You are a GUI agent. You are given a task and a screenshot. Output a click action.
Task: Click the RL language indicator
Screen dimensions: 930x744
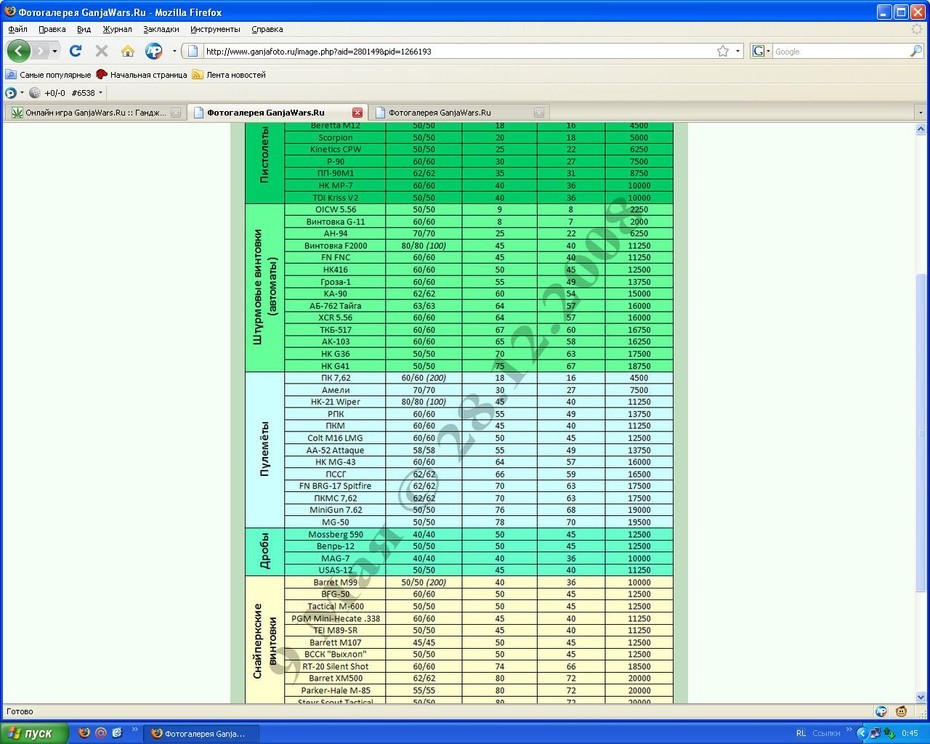point(801,733)
